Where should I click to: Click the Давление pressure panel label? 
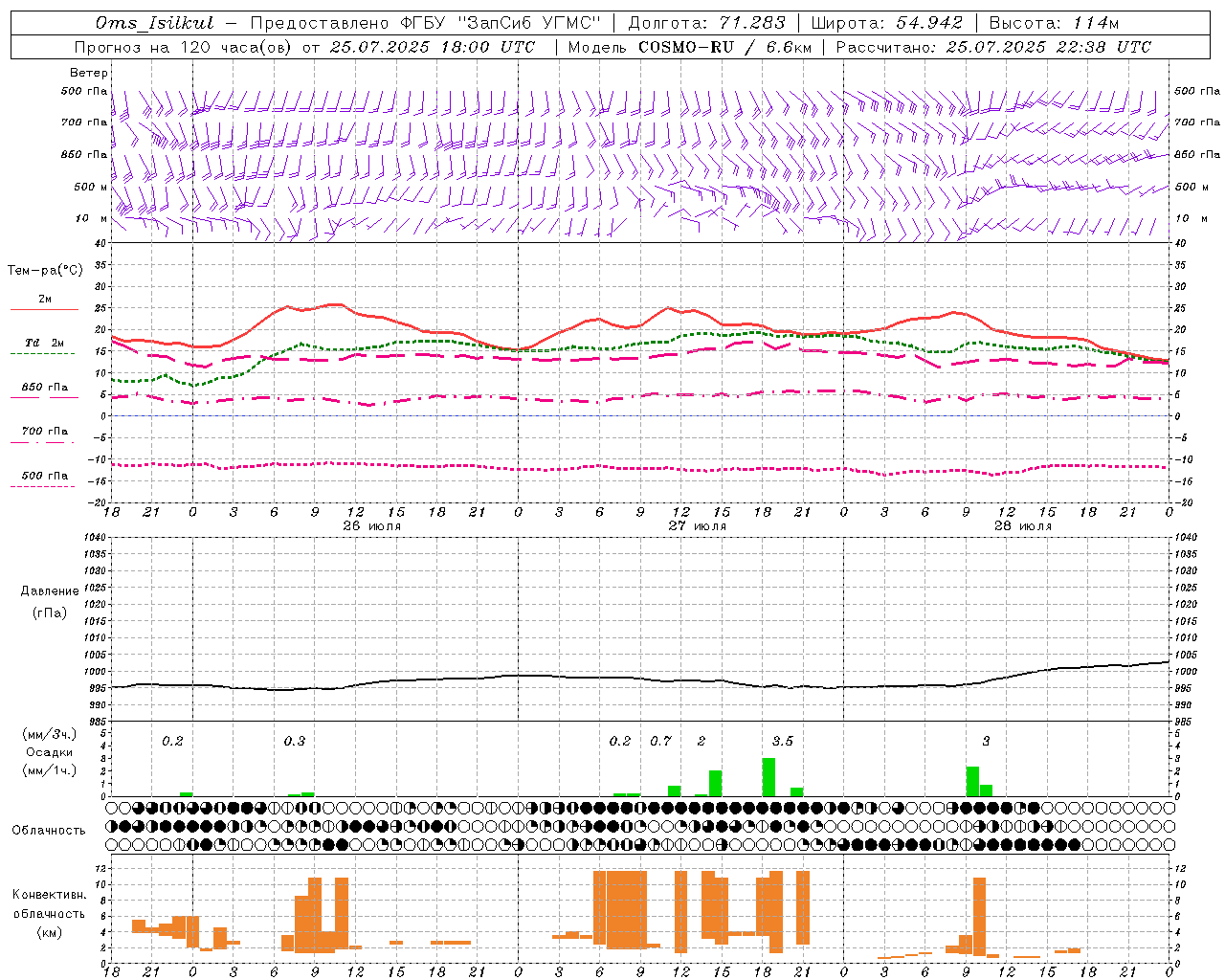coord(50,591)
